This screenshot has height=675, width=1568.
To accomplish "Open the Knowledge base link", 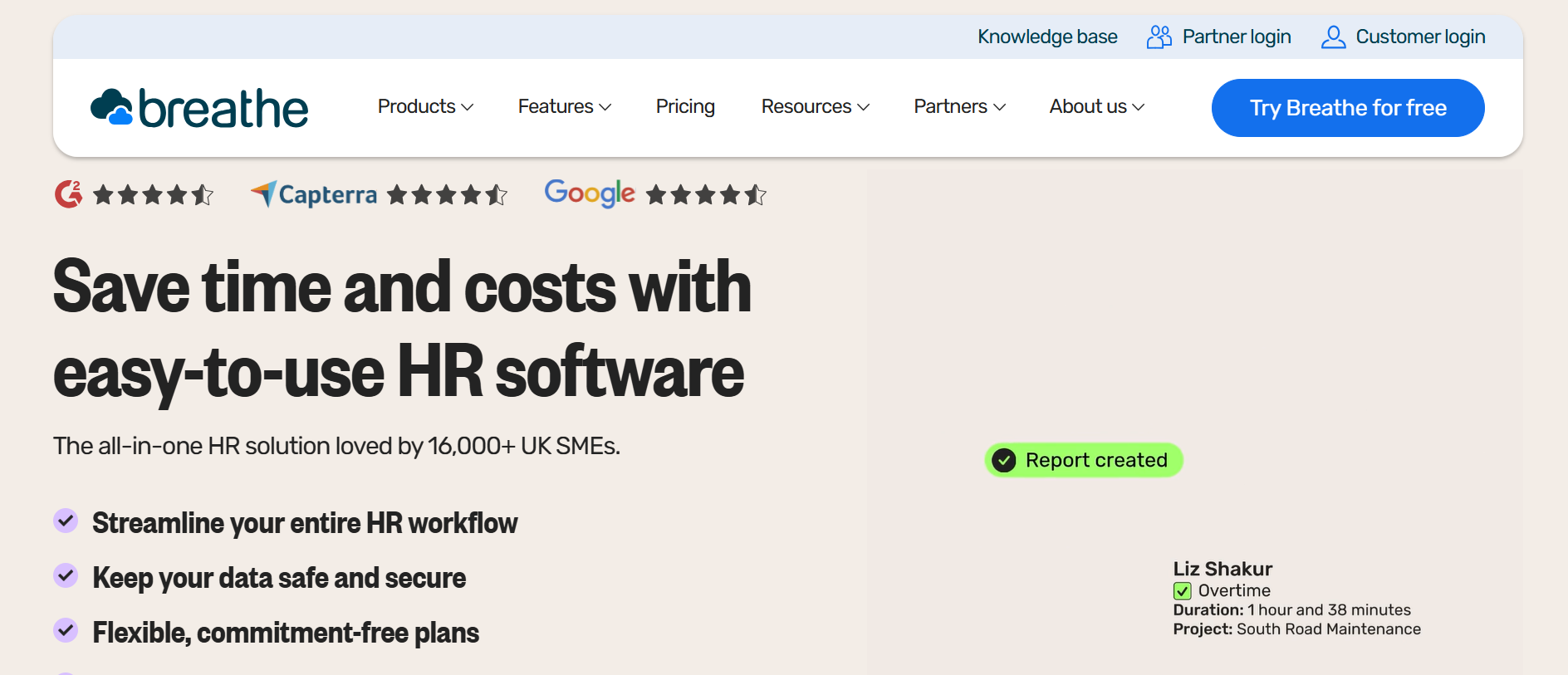I will coord(1047,37).
